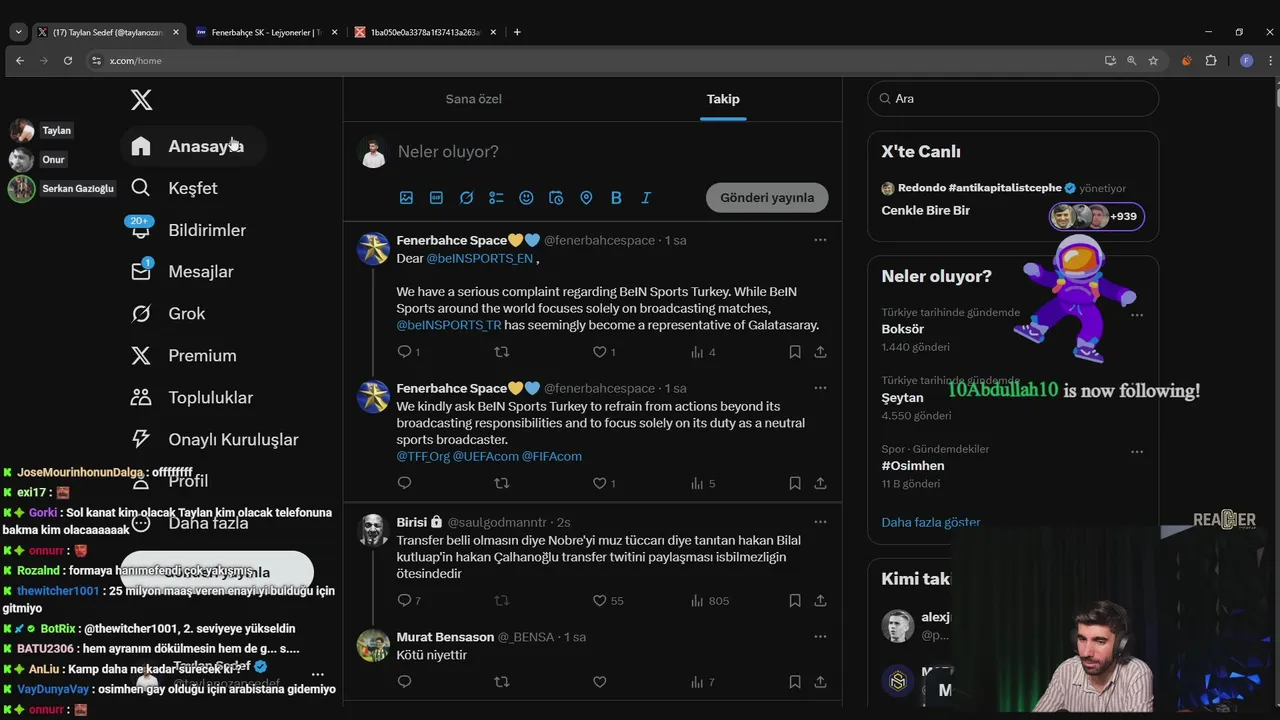This screenshot has height=720, width=1280.
Task: Like the Birisi post with 55 likes
Action: 600,601
